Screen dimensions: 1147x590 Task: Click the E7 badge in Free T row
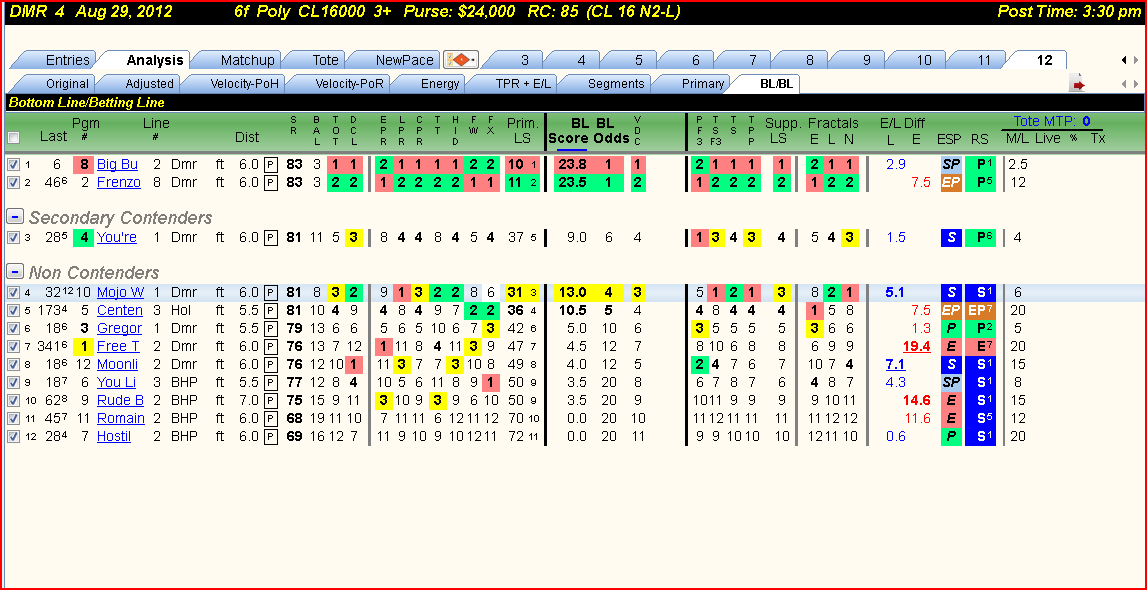pos(980,346)
